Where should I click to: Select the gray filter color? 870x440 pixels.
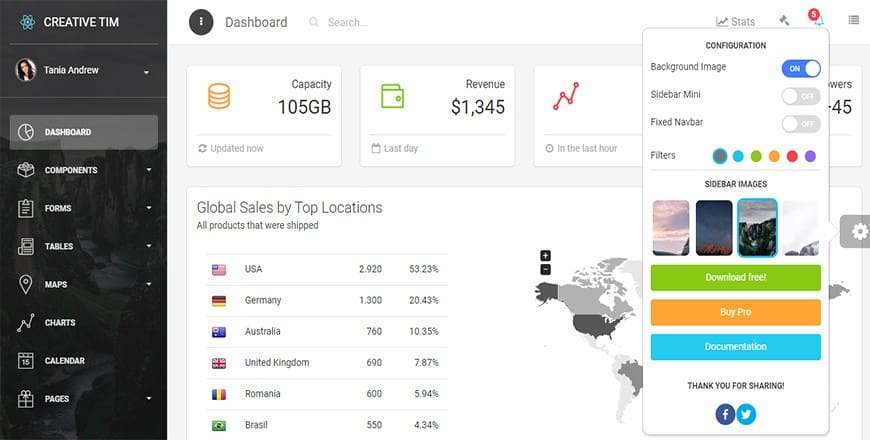point(720,156)
